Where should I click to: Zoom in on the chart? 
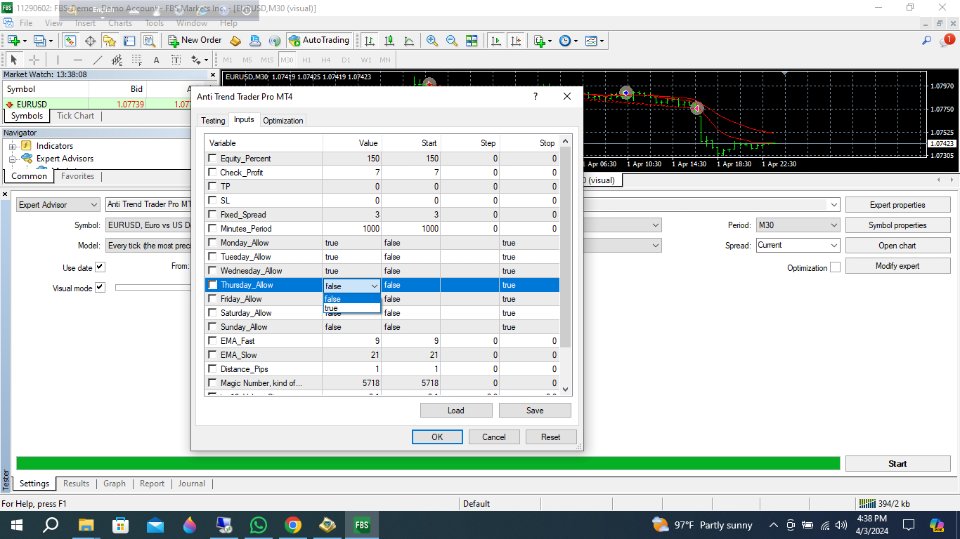(x=432, y=40)
